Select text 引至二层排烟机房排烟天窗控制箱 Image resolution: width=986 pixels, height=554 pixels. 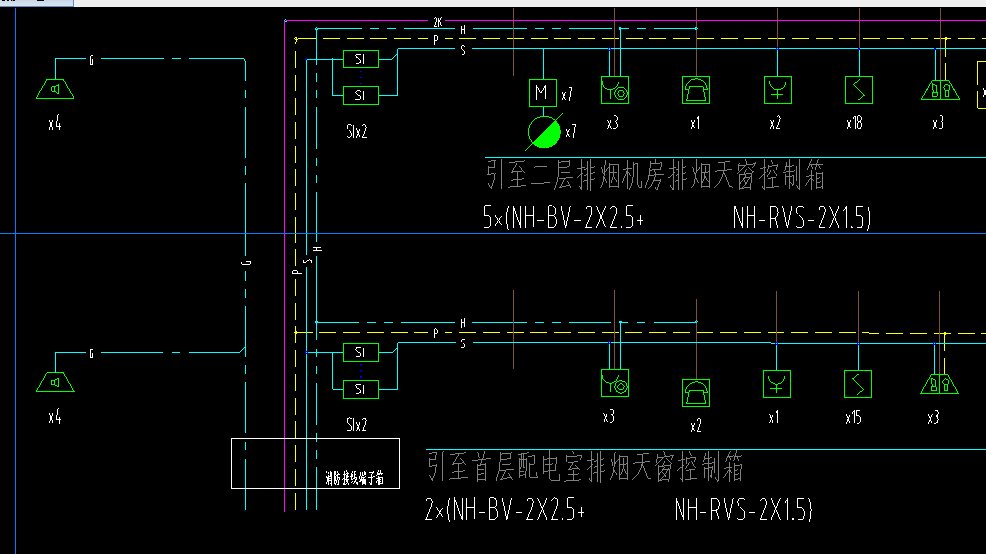(x=655, y=175)
